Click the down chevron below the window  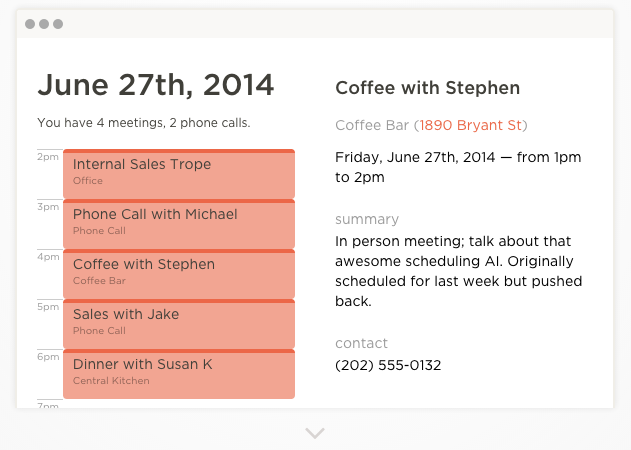point(315,433)
